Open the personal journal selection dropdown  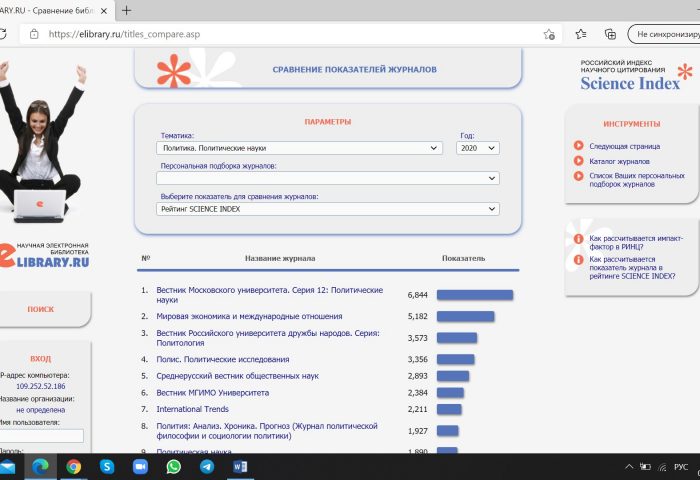pyautogui.click(x=328, y=178)
